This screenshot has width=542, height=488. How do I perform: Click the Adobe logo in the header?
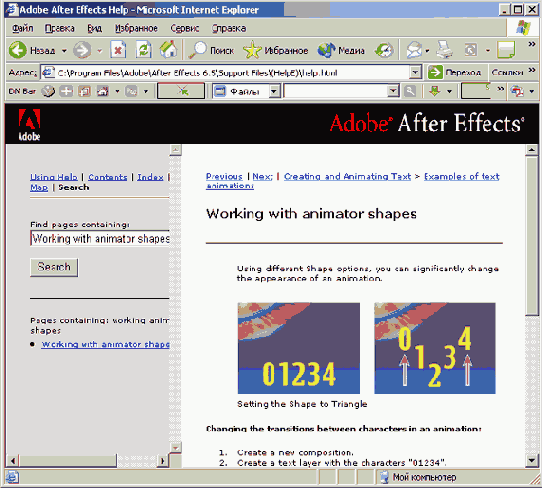click(29, 124)
